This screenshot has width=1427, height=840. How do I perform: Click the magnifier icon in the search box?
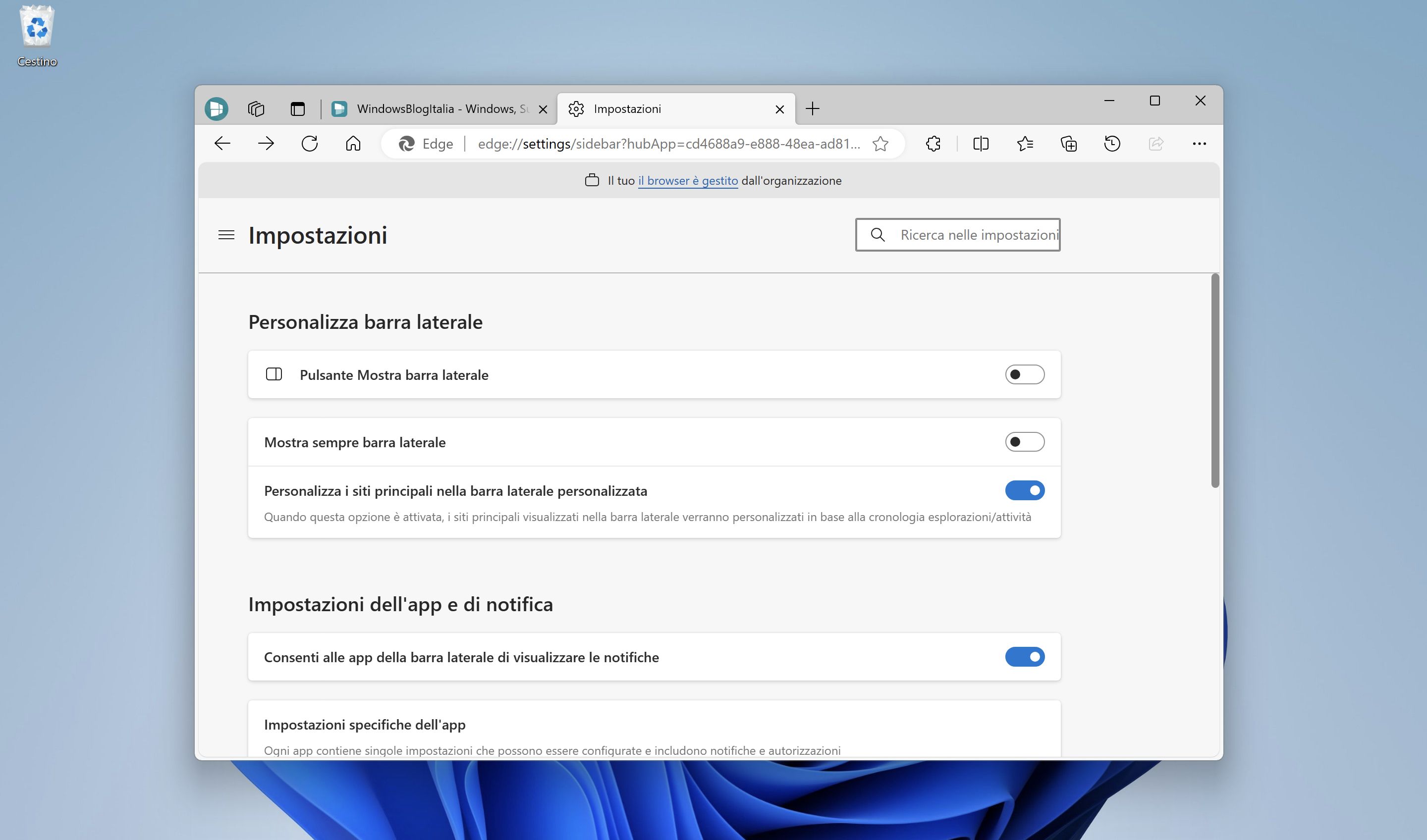pos(878,235)
